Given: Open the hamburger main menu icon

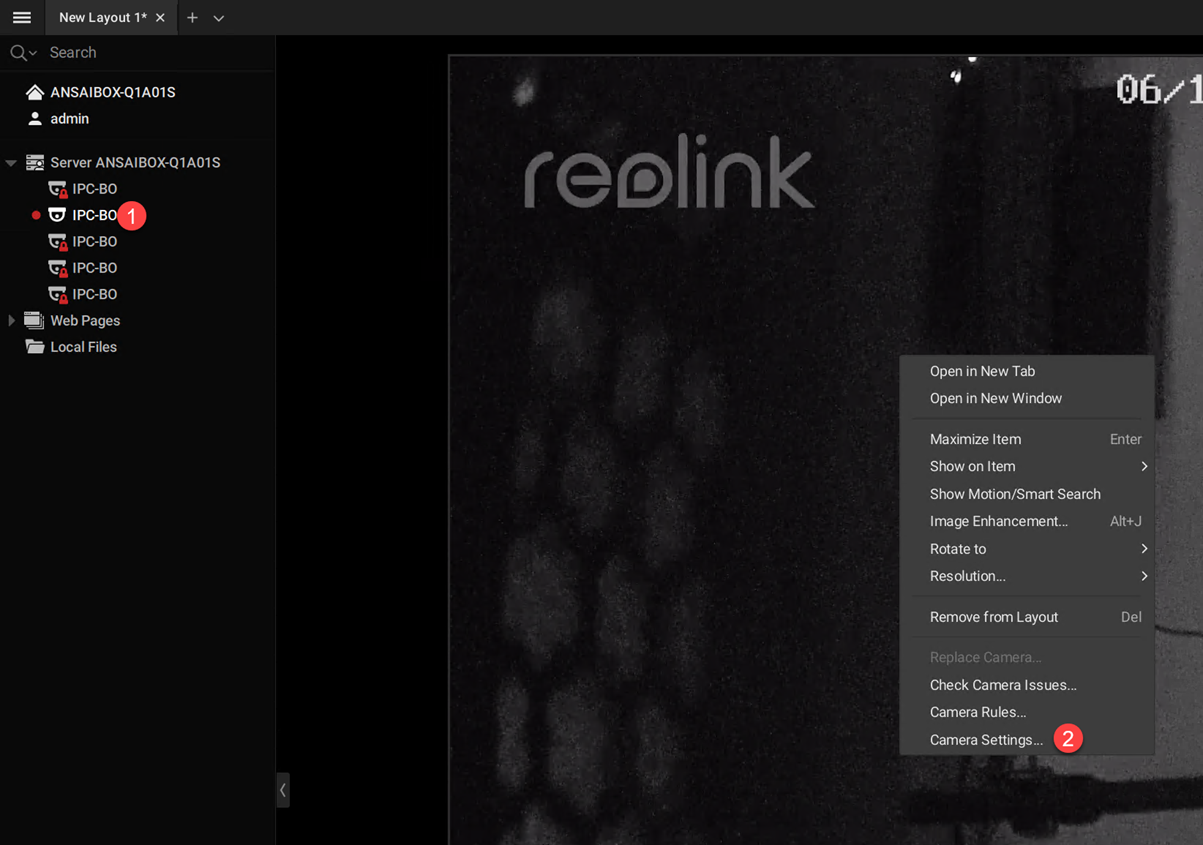Looking at the screenshot, I should click(21, 18).
